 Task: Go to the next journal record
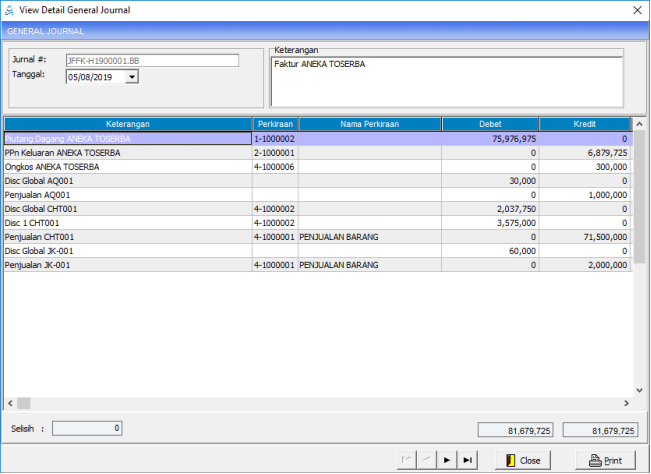click(446, 460)
